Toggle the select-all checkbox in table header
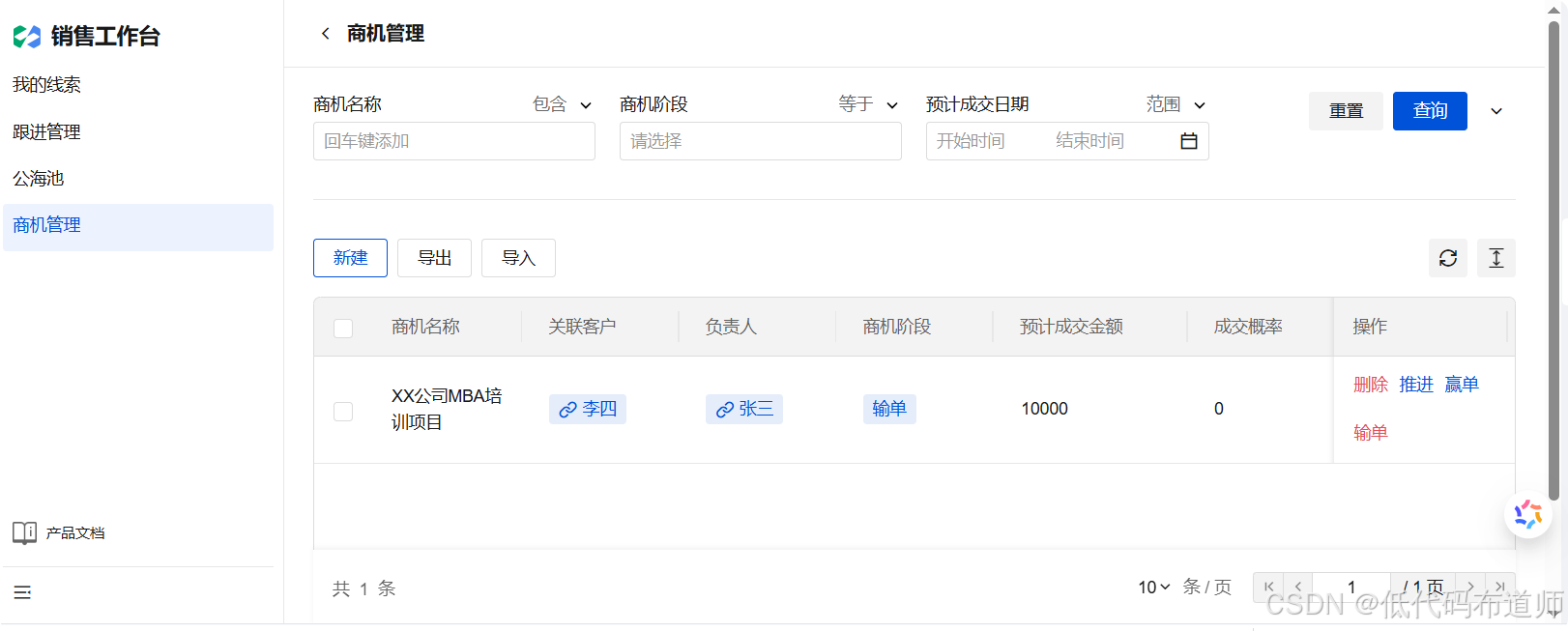Screen dimensions: 1568x631 click(x=343, y=328)
